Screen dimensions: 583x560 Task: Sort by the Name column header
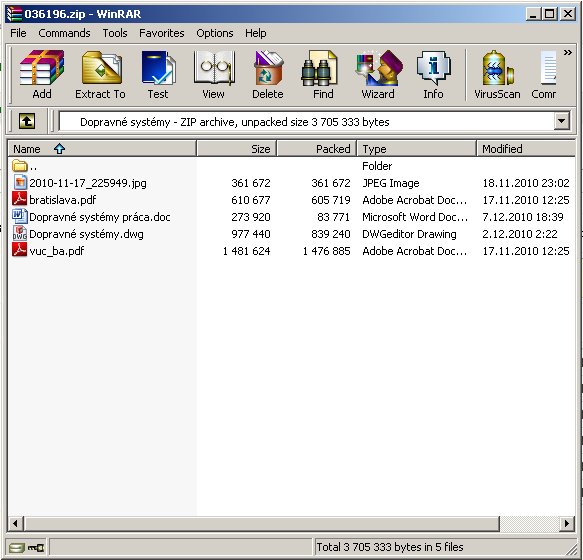coord(102,149)
